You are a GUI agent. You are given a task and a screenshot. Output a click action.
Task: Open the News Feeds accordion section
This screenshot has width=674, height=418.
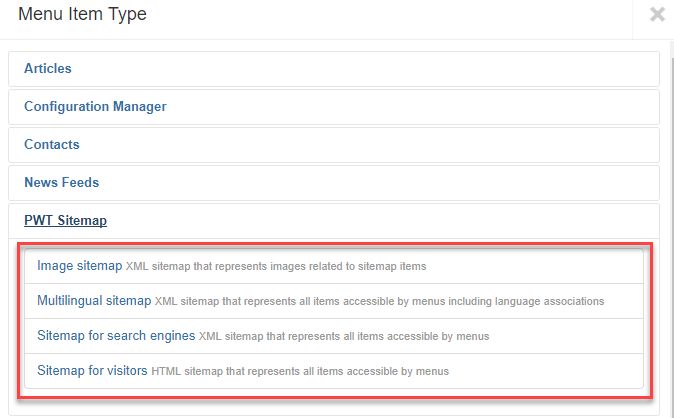(x=61, y=183)
